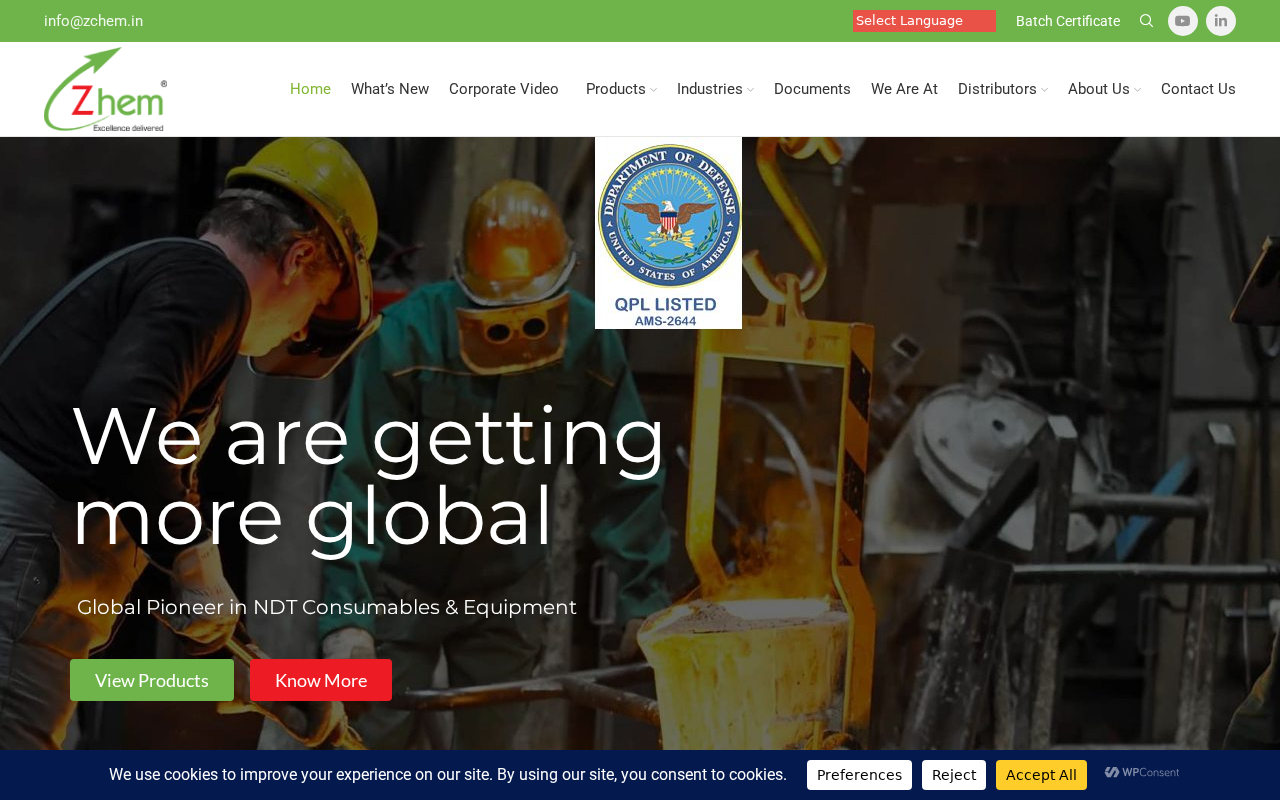Open the Batch Certificate link

(x=1068, y=21)
